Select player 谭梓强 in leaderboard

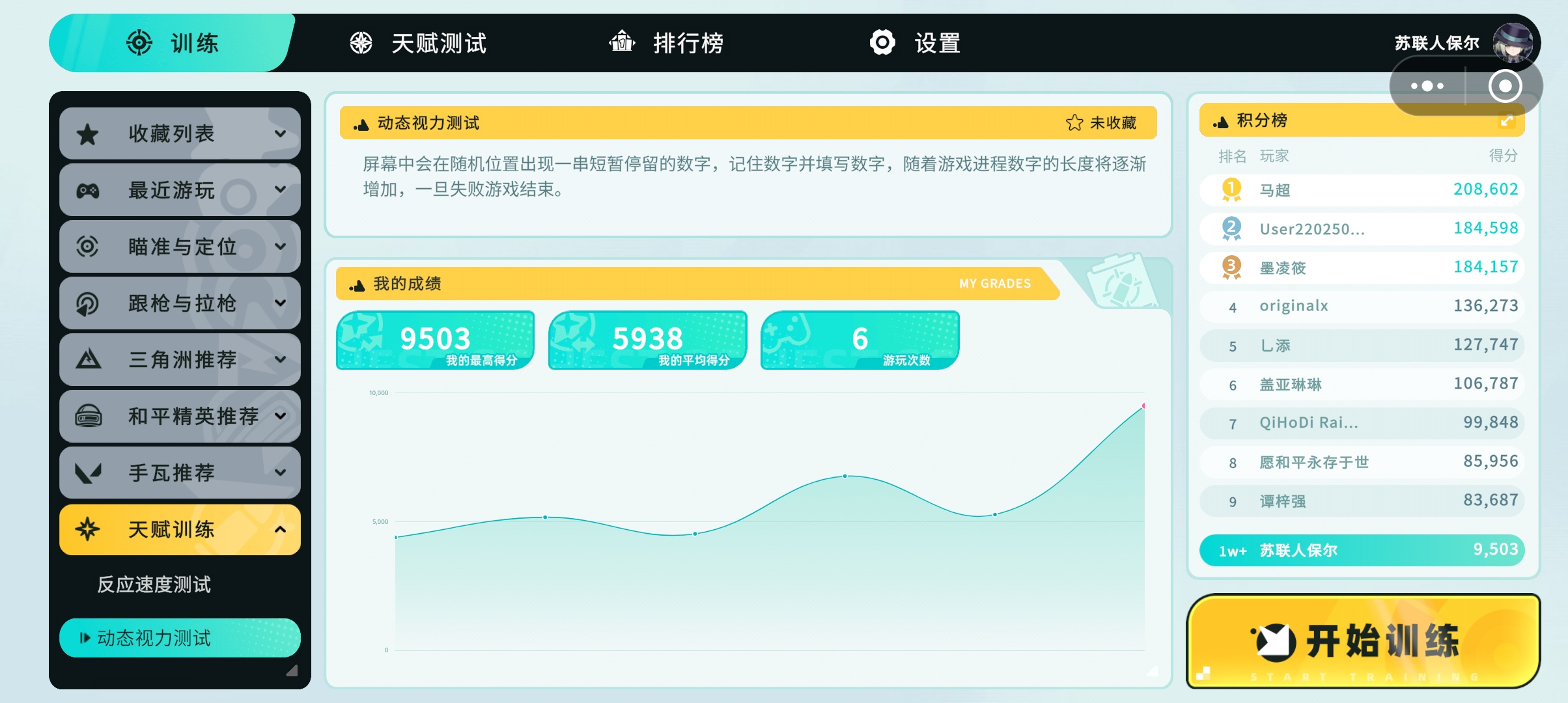tap(1362, 501)
